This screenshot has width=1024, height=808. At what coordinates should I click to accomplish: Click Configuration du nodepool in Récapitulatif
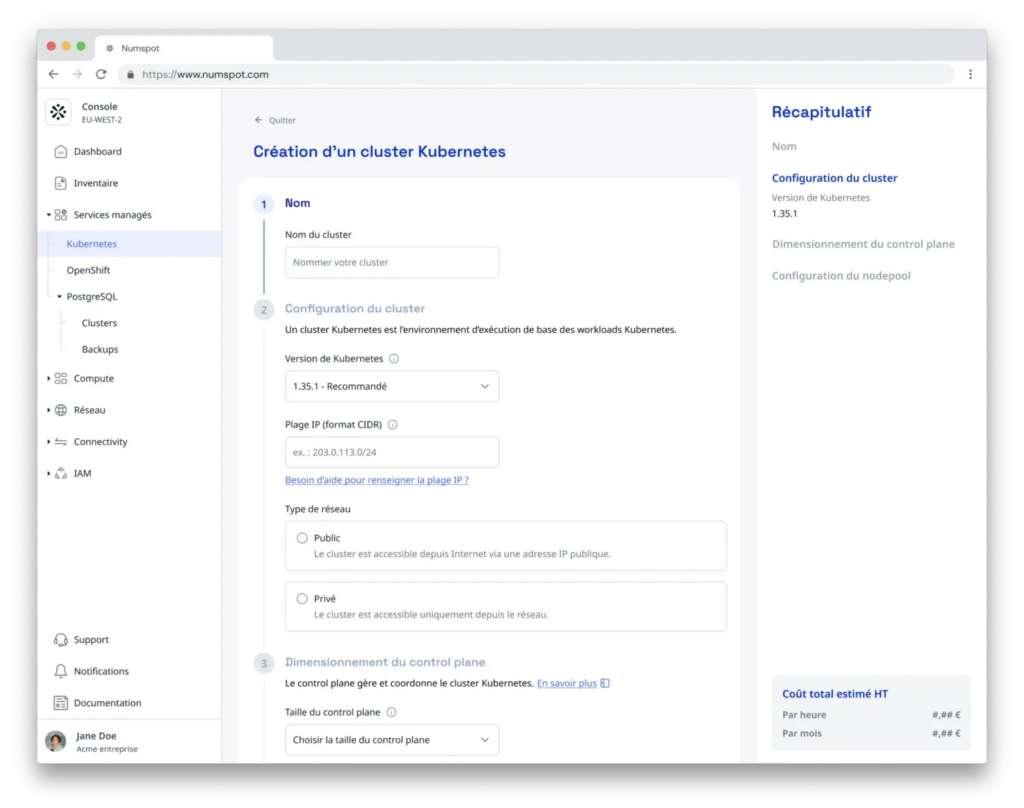pyautogui.click(x=841, y=276)
